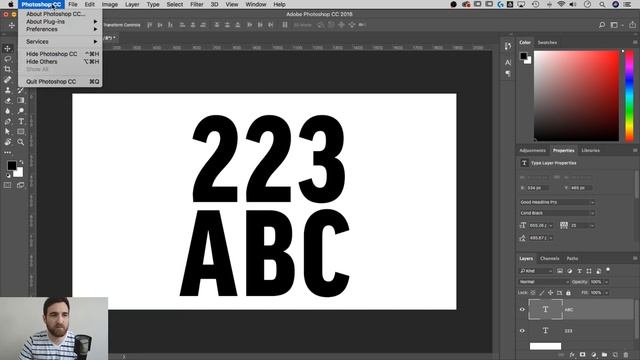Select the Pen tool
The image size is (640, 360).
coord(8,121)
